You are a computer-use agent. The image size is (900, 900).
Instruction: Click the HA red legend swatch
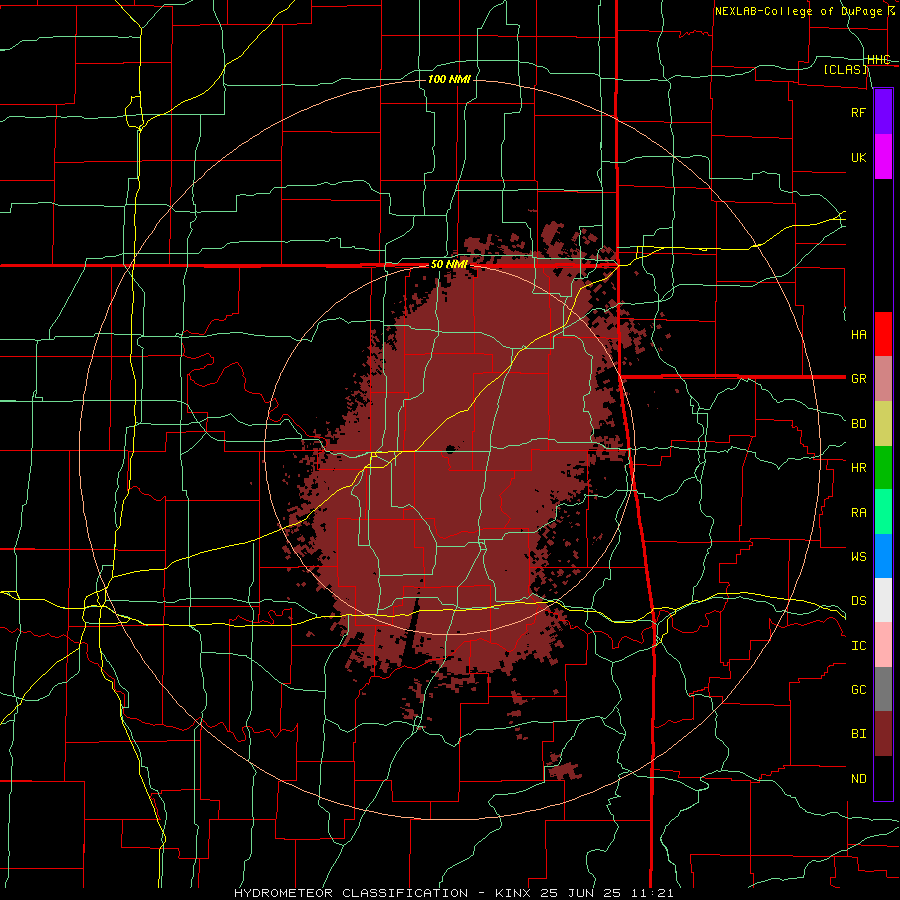pyautogui.click(x=883, y=334)
